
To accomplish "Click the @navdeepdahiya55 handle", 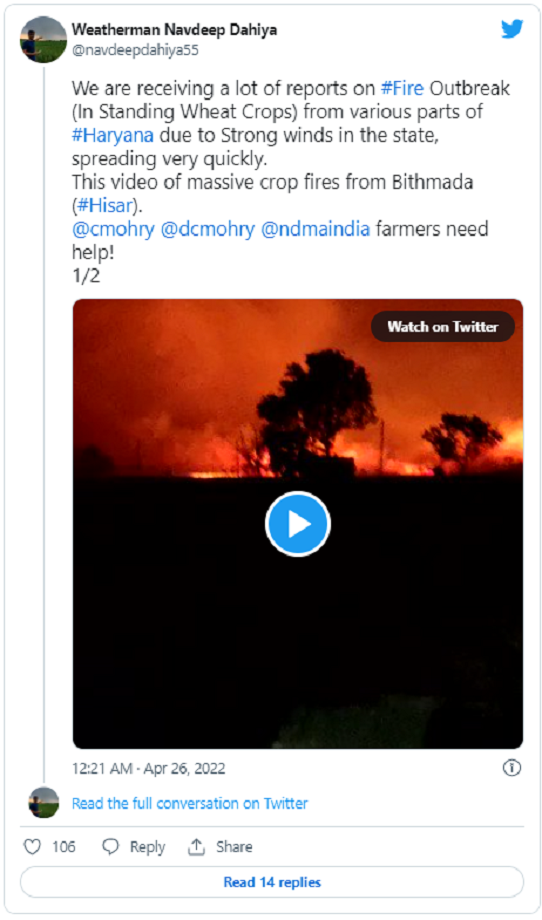I will tap(135, 50).
